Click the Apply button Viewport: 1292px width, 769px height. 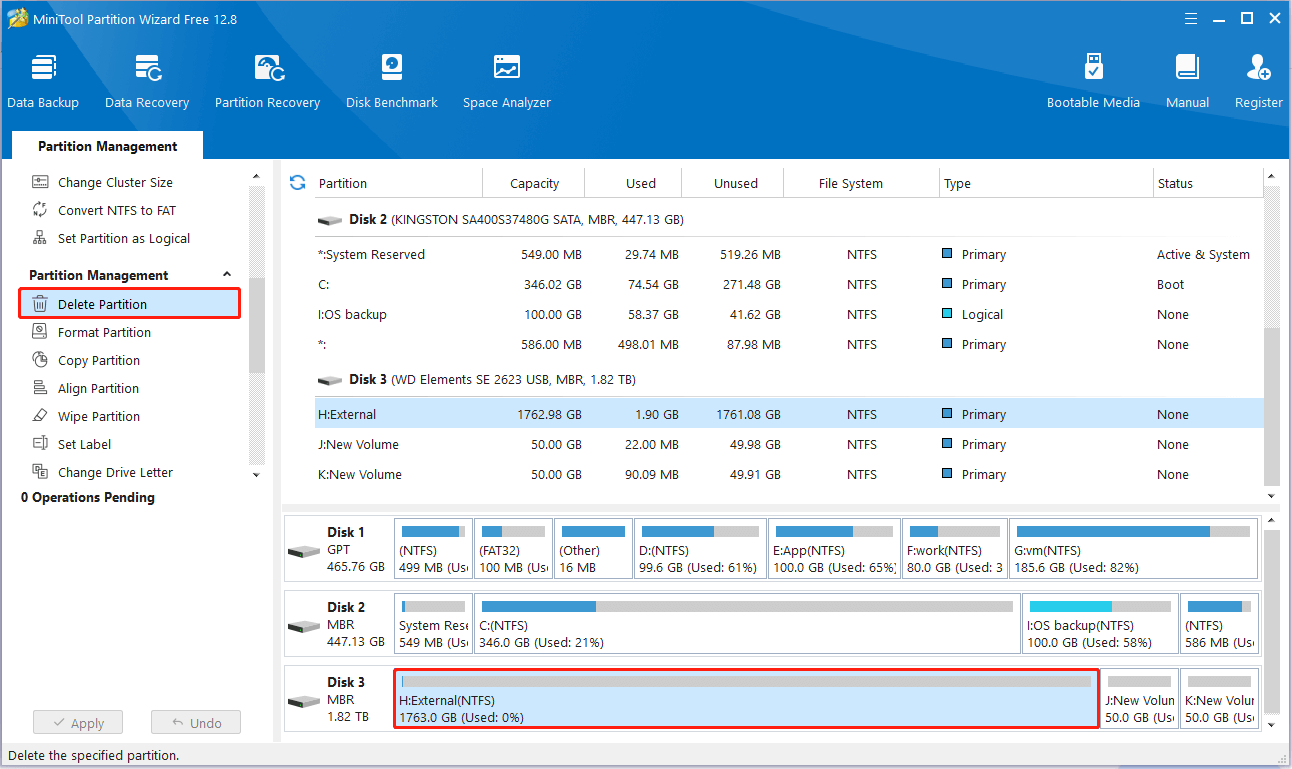(78, 723)
